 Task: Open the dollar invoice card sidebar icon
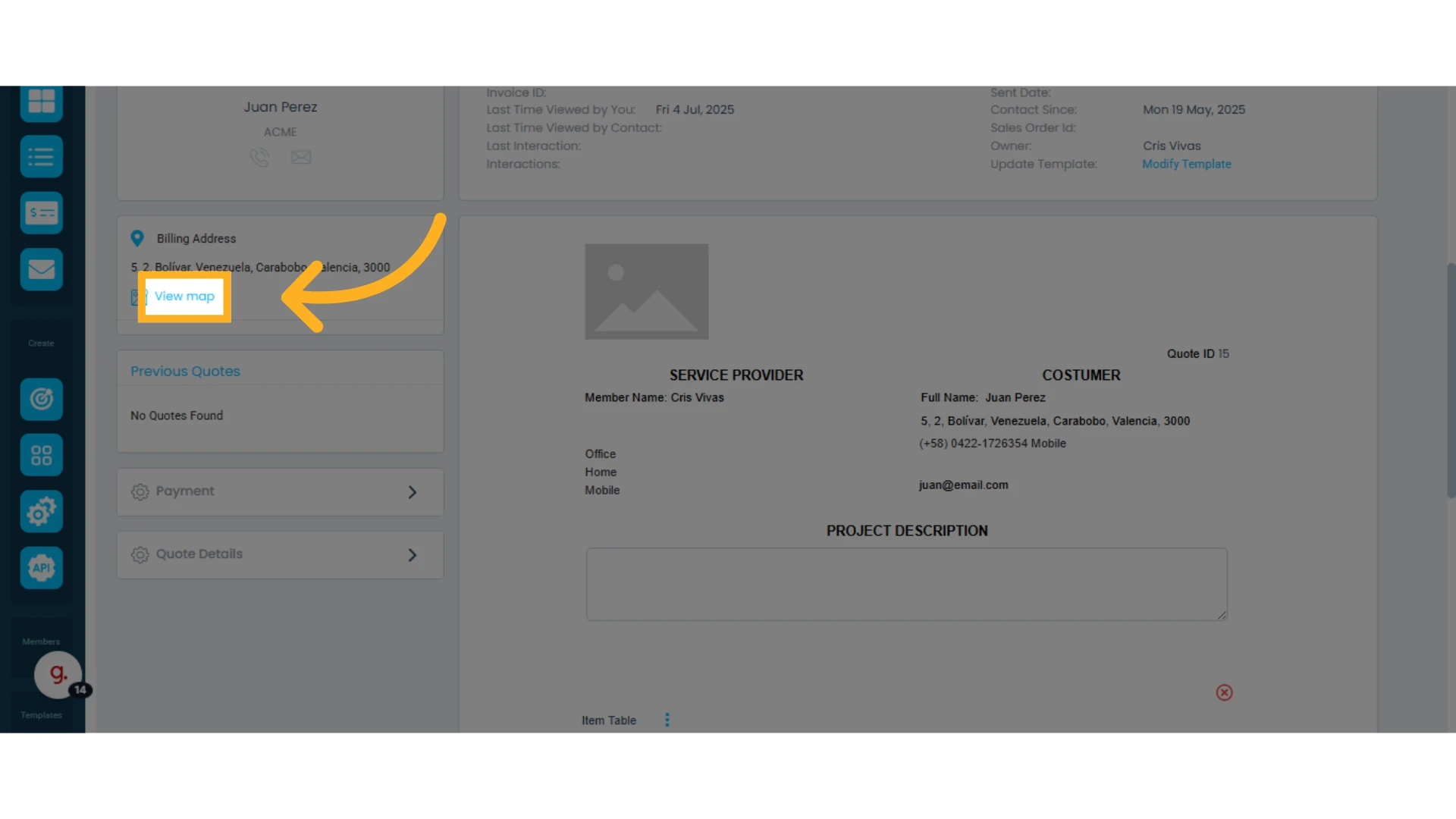(x=41, y=213)
